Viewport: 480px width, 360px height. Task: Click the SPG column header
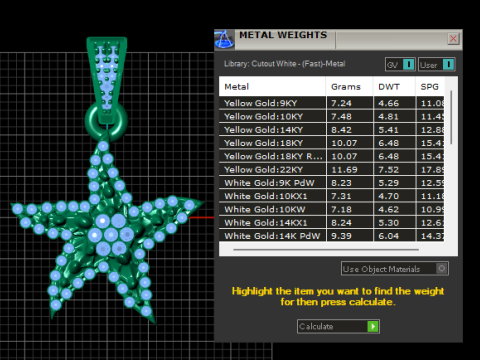[430, 87]
